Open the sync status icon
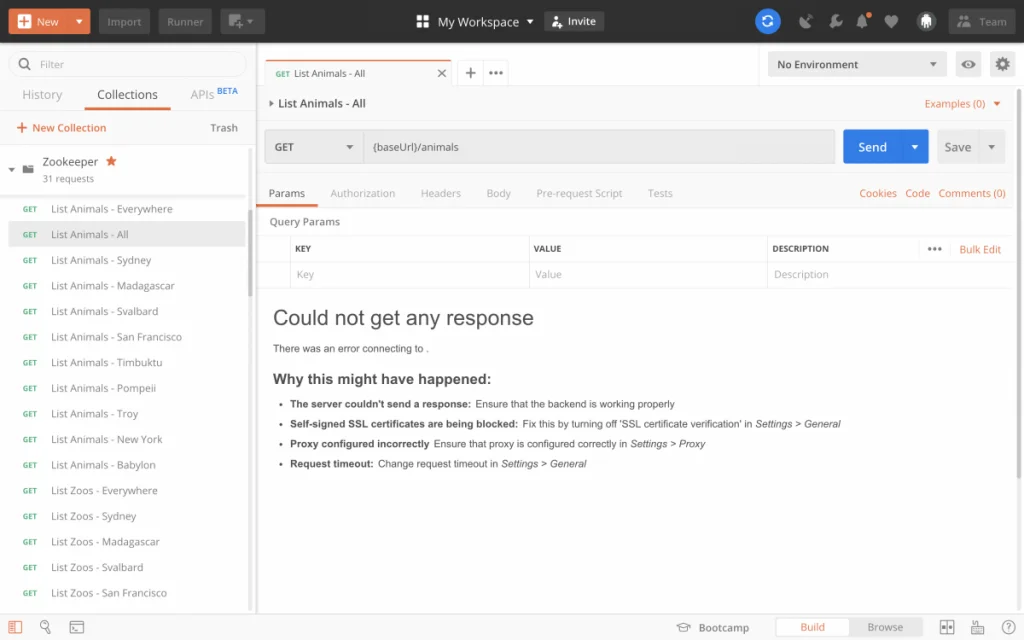 [767, 20]
